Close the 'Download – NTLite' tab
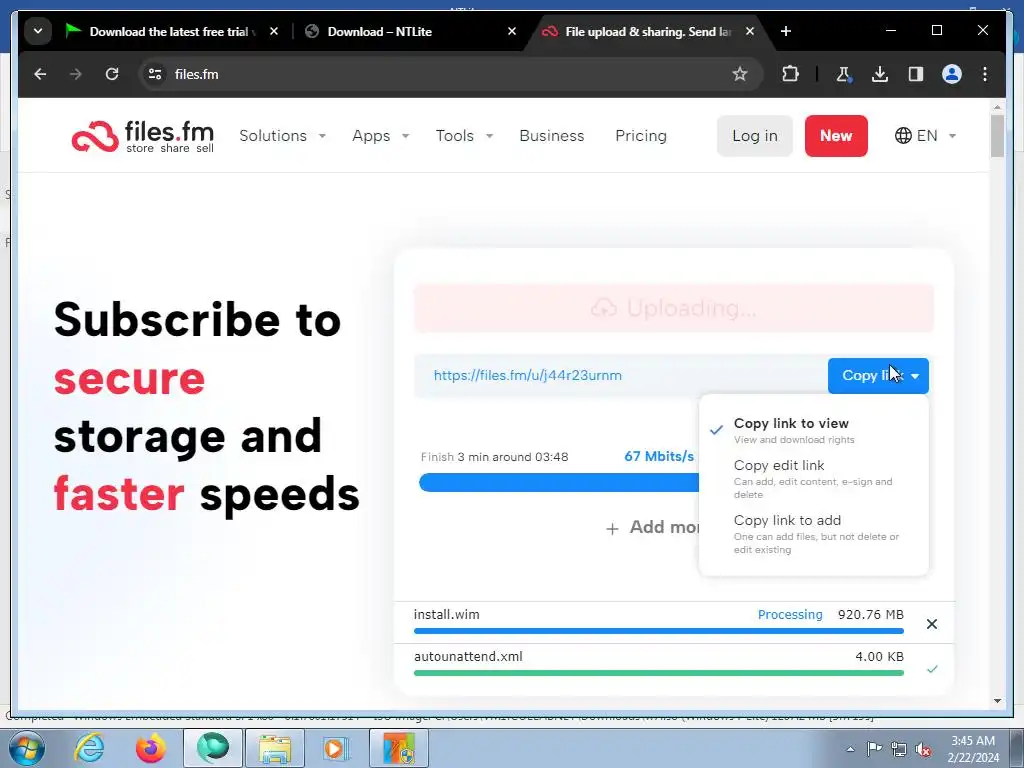Viewport: 1024px width, 768px height. pyautogui.click(x=512, y=31)
